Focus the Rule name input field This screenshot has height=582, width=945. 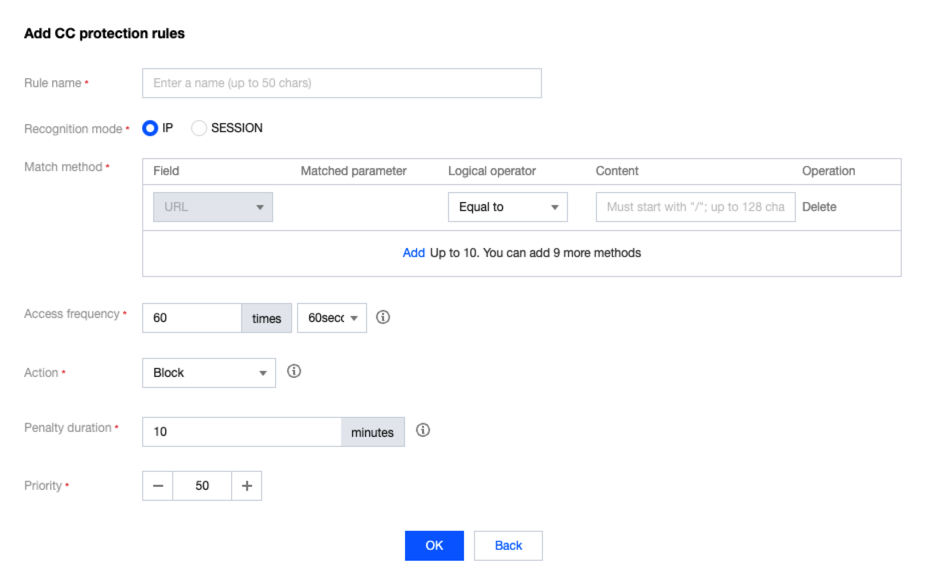[x=342, y=83]
